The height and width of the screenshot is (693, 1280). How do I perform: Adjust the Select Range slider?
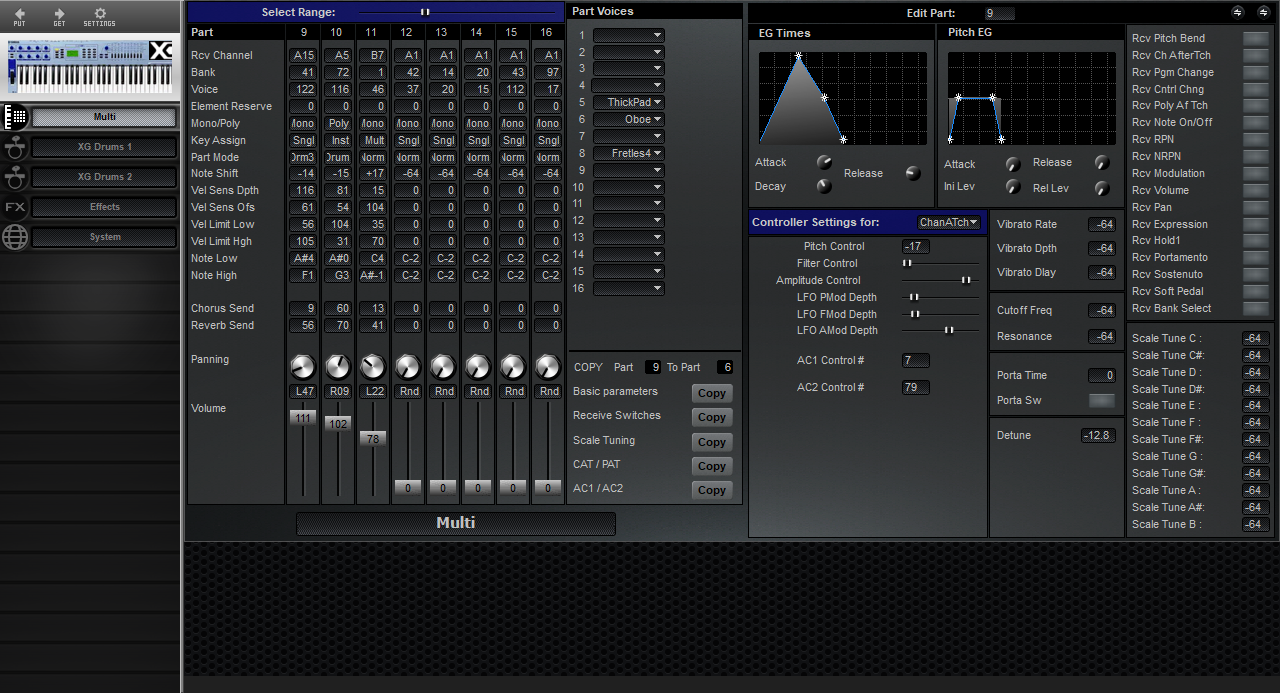point(424,11)
